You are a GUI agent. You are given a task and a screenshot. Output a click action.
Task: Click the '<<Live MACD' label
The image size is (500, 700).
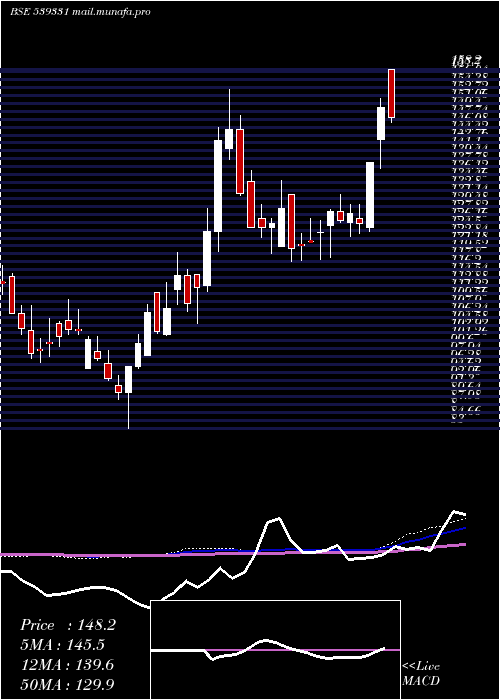point(421,674)
